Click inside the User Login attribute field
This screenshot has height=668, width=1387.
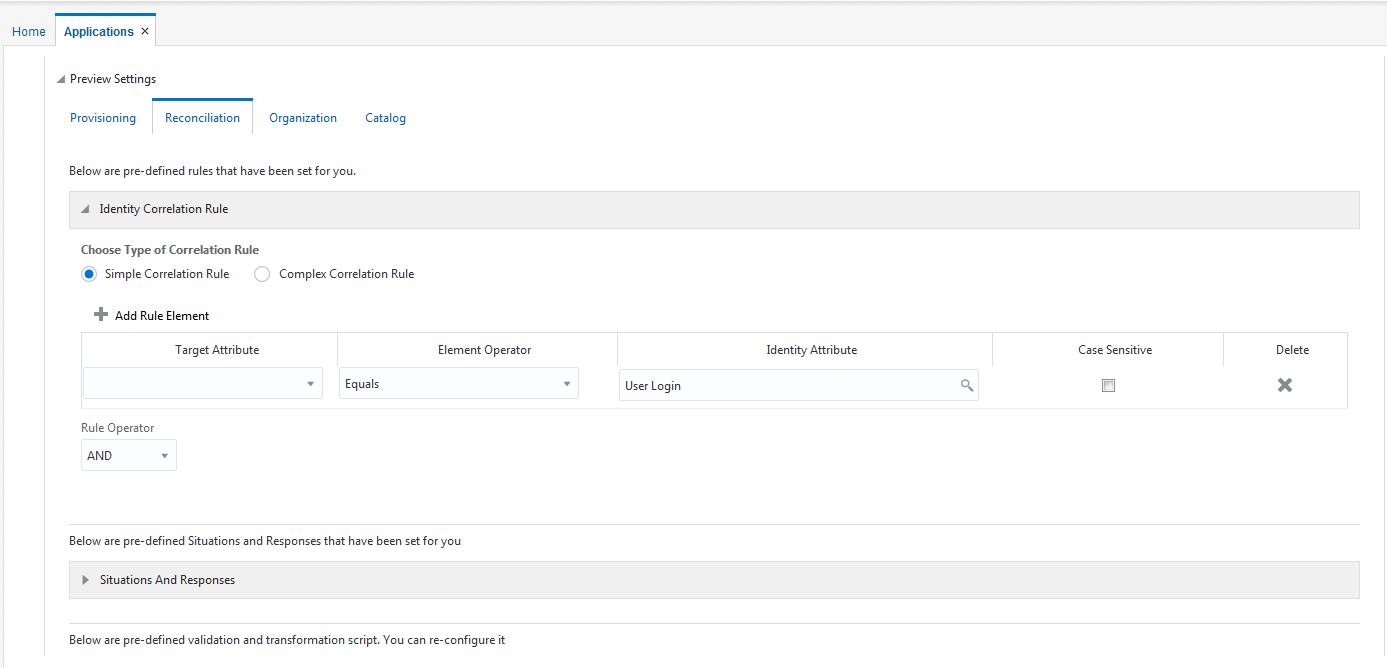(780, 385)
